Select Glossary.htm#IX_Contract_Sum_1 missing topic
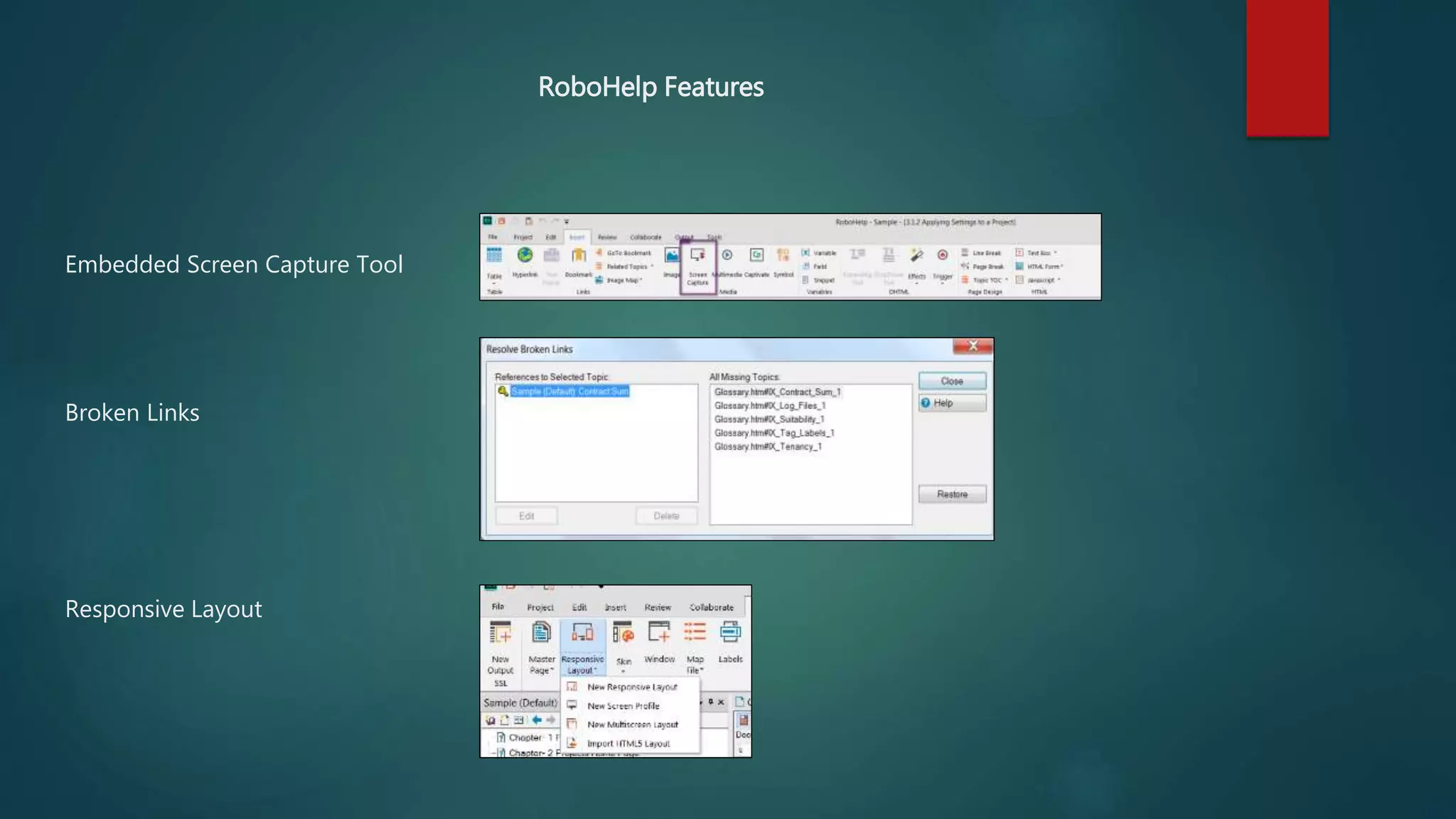This screenshot has width=1456, height=819. click(777, 392)
